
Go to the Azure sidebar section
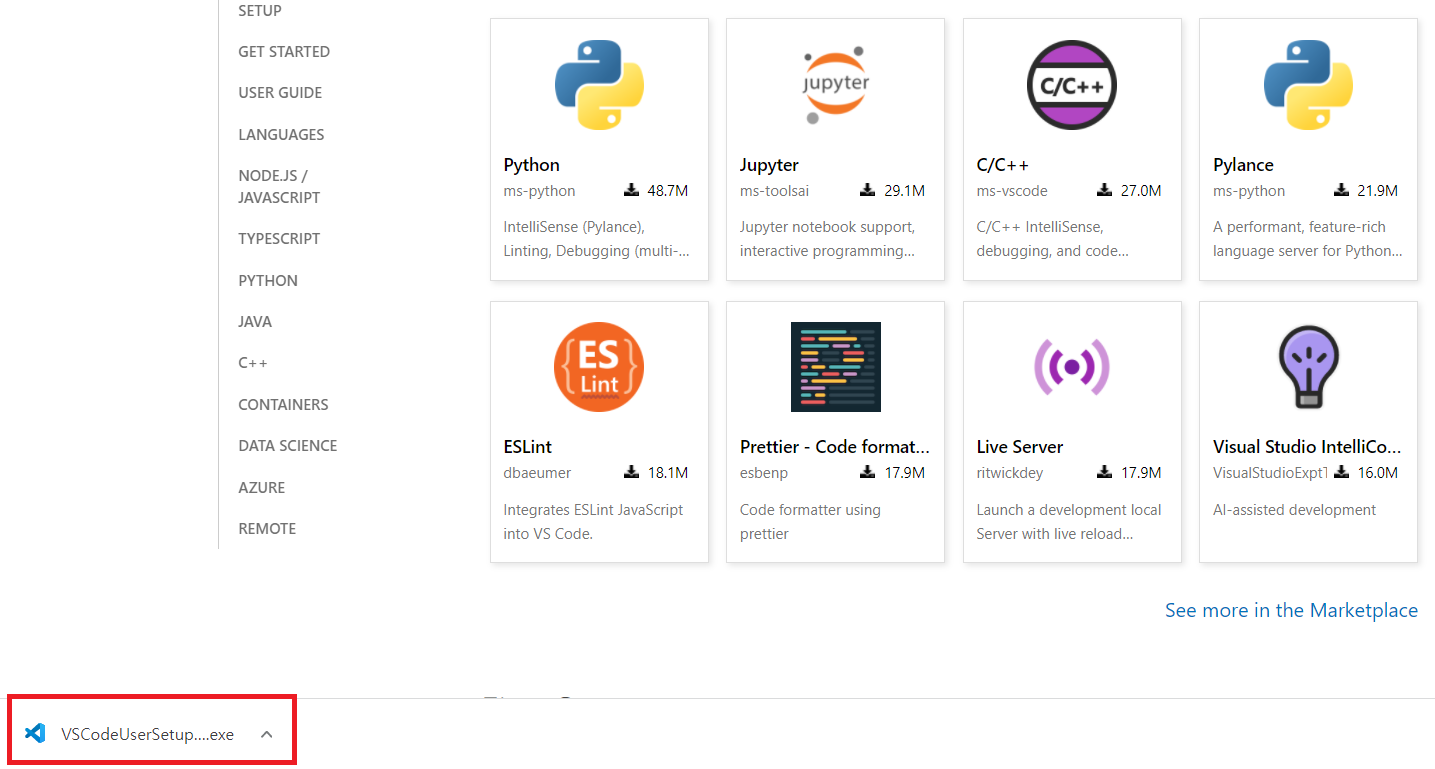tap(262, 488)
